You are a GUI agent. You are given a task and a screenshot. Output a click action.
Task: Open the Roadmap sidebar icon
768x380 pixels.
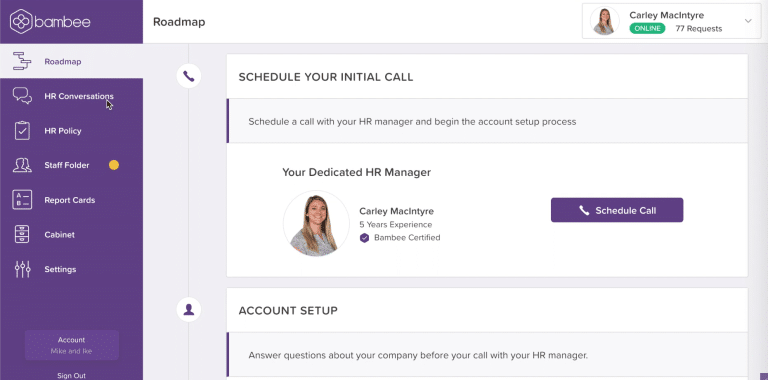pyautogui.click(x=22, y=61)
